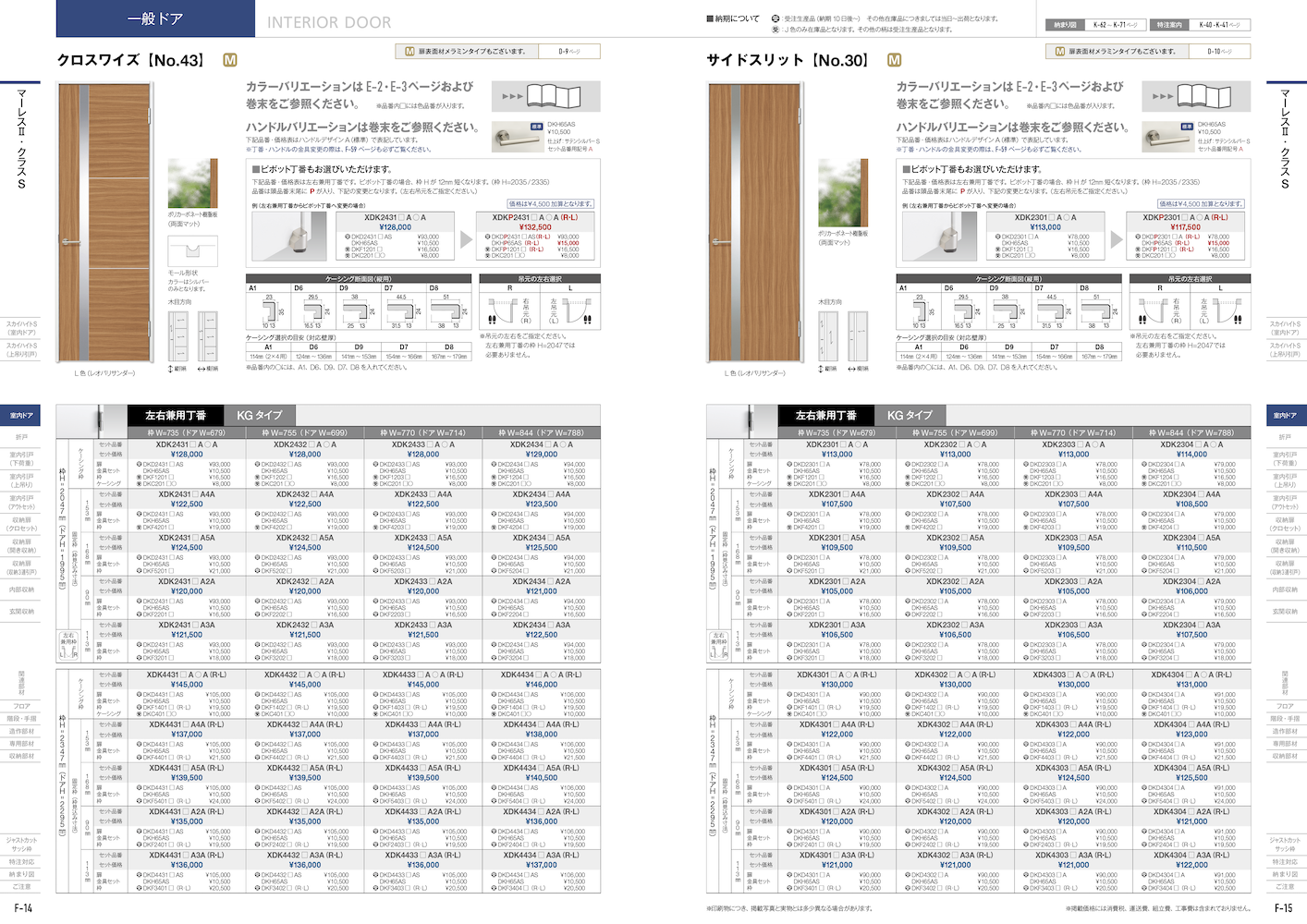This screenshot has width=1307, height=924.
Task: Click the 横張 horizontal grain arrow icon
Action: pyautogui.click(x=200, y=366)
